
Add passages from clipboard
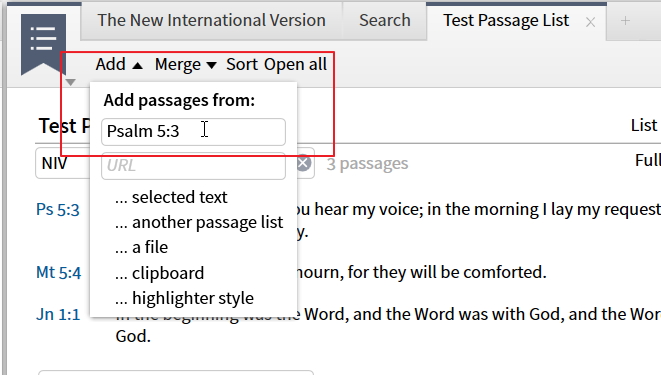tap(159, 273)
